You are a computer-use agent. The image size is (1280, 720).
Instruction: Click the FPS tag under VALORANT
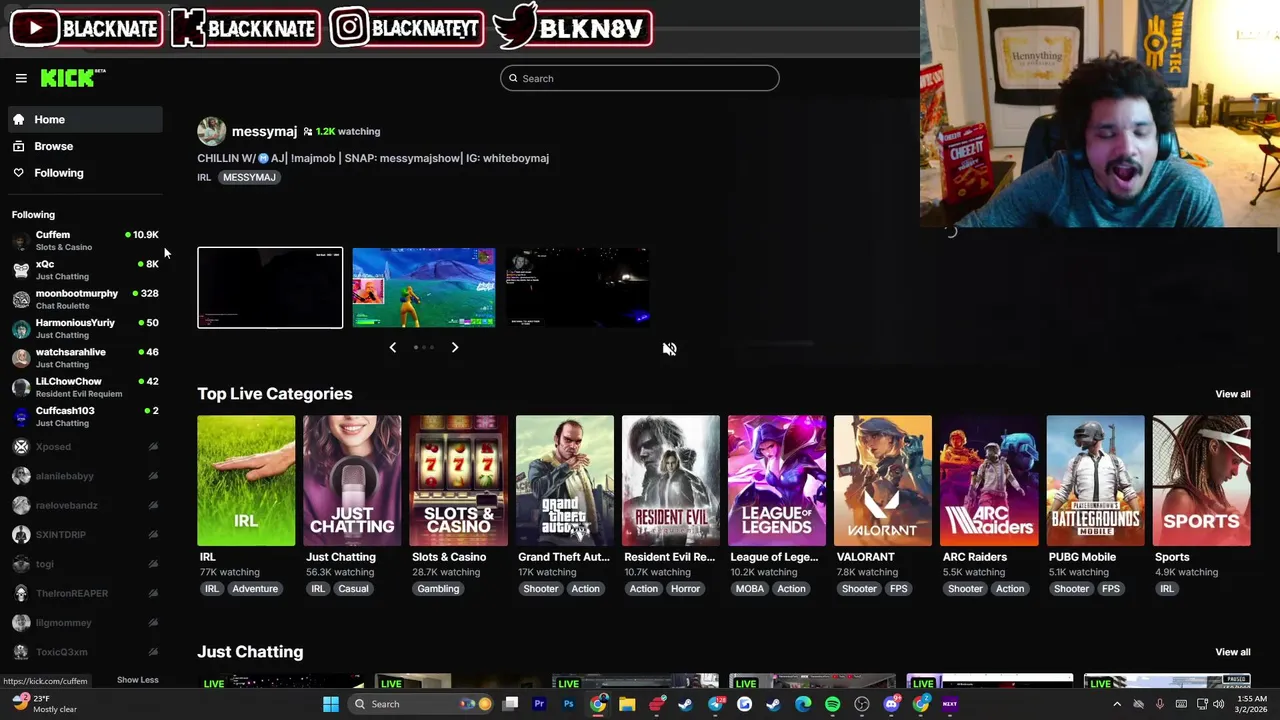tap(898, 589)
